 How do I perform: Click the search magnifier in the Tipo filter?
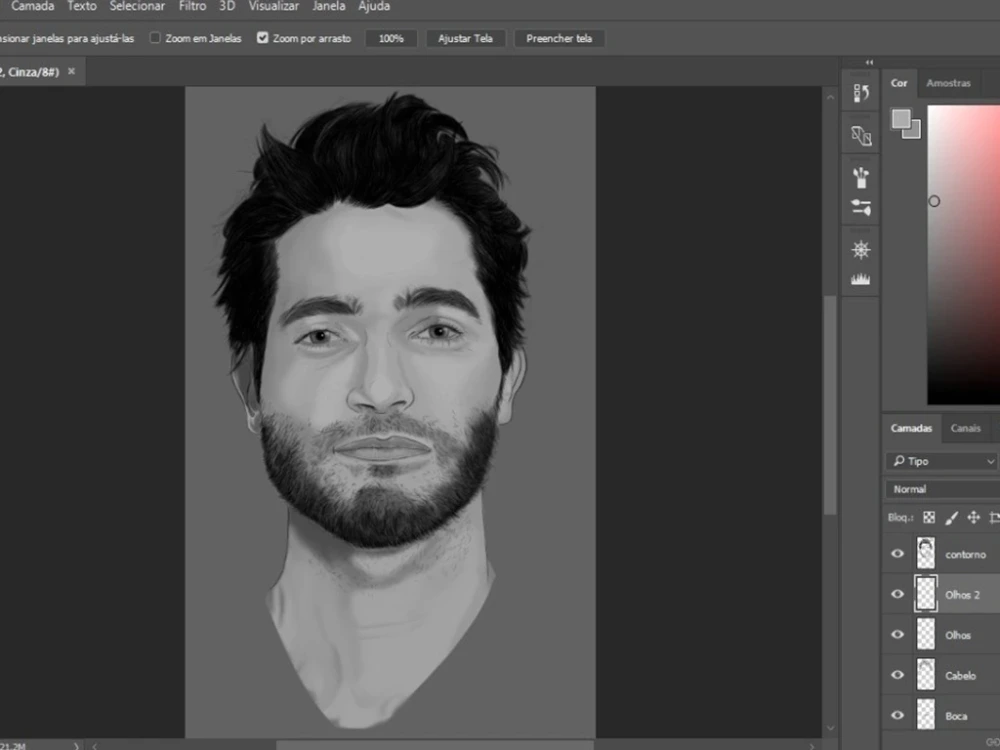click(x=899, y=460)
